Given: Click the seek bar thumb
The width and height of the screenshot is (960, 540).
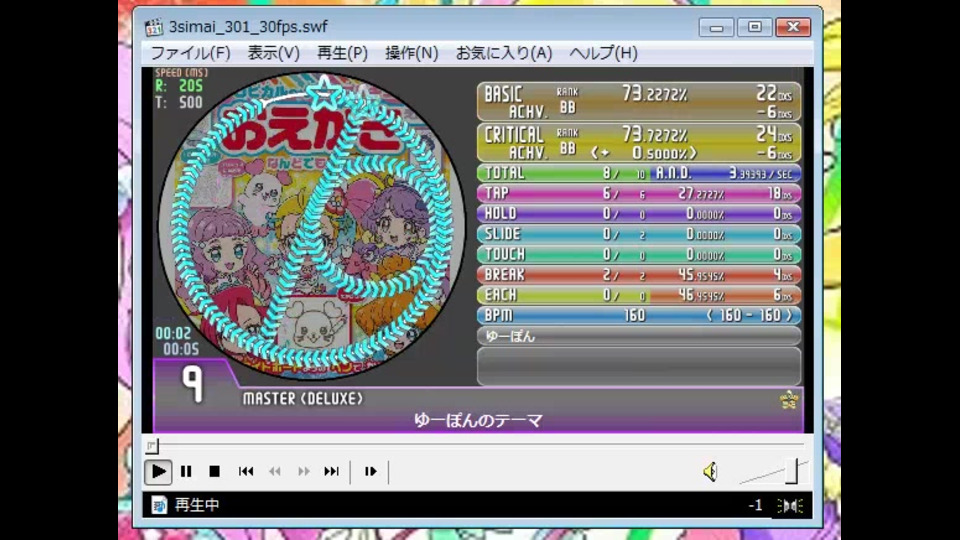Looking at the screenshot, I should coord(151,446).
